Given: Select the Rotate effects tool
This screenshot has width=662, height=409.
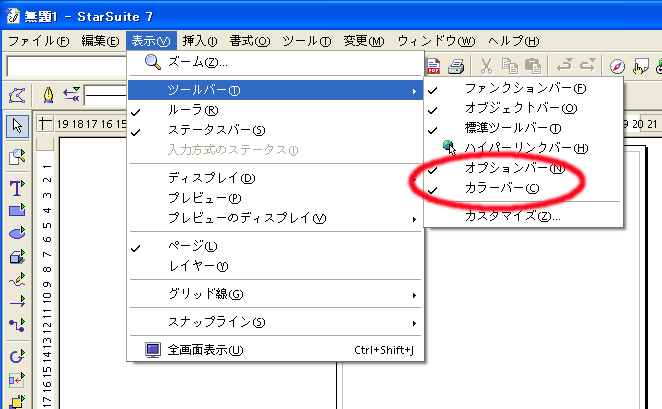Looking at the screenshot, I should [17, 357].
